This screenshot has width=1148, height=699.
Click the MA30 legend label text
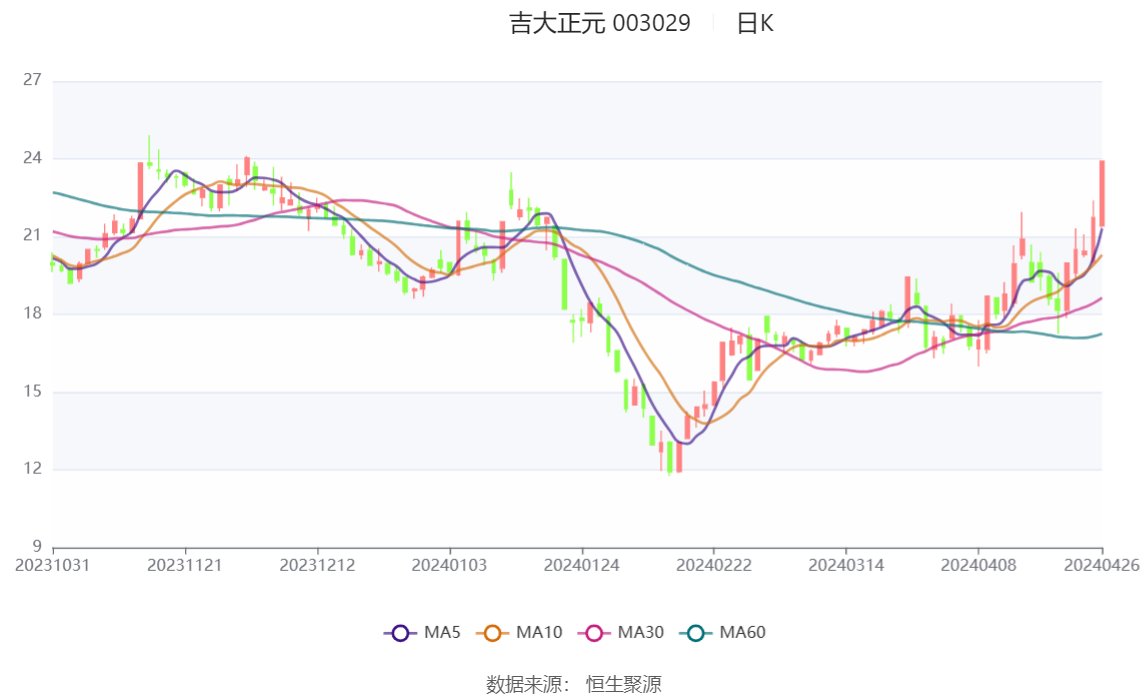[x=641, y=632]
